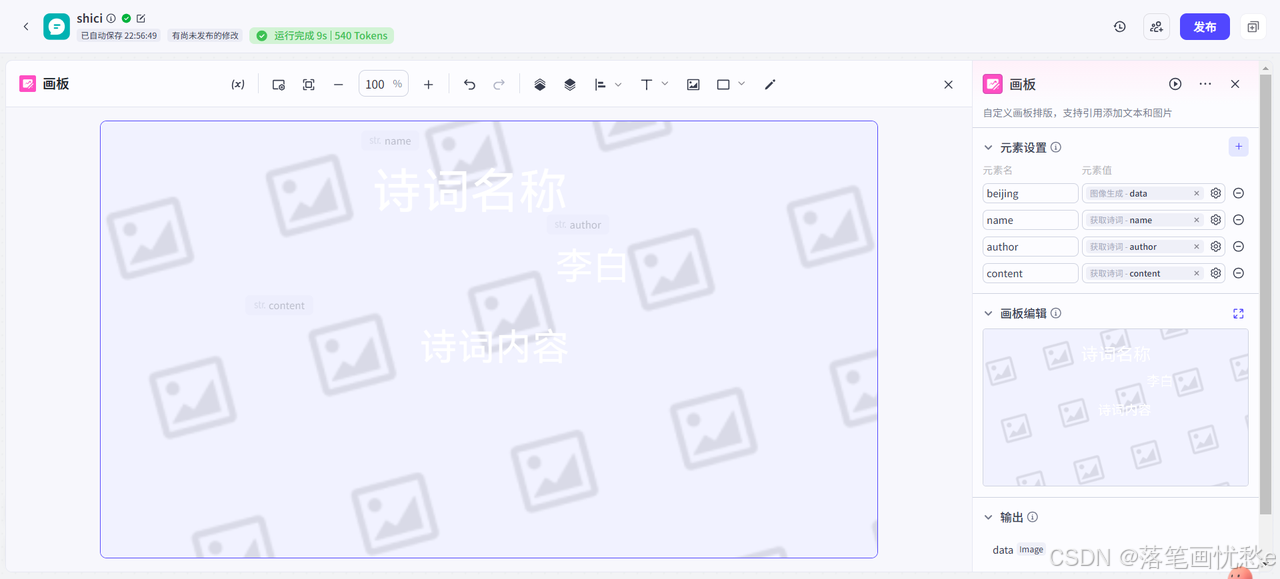Screen dimensions: 1280x579
Task: Remove the beijing element row
Action: tap(1238, 193)
